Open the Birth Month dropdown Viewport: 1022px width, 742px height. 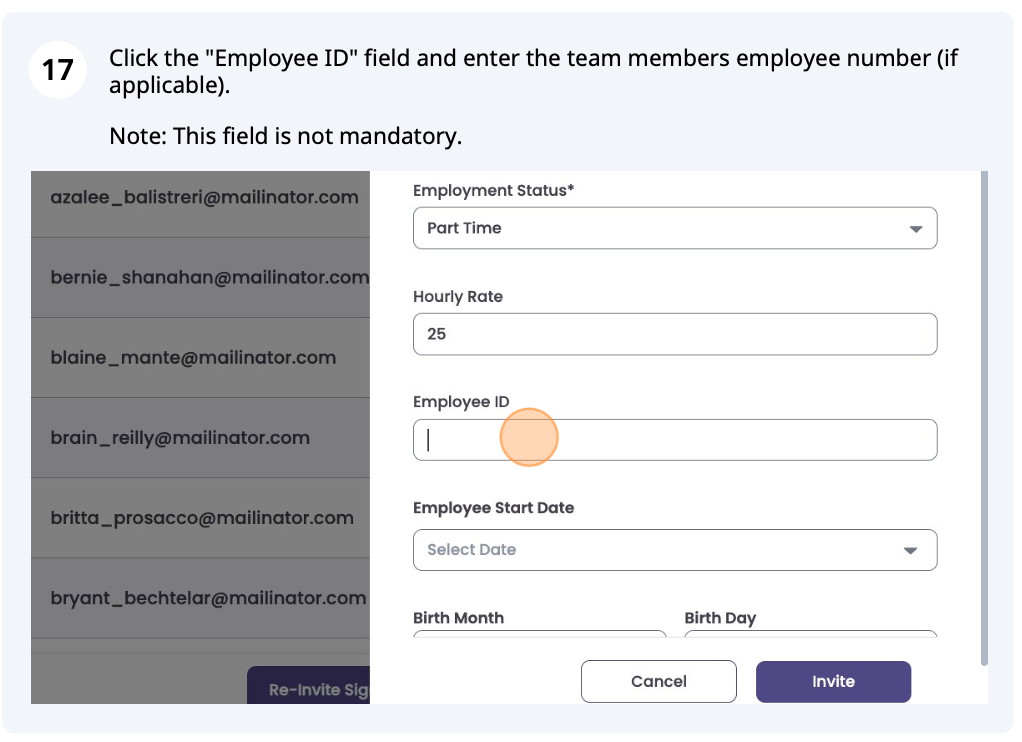[539, 636]
